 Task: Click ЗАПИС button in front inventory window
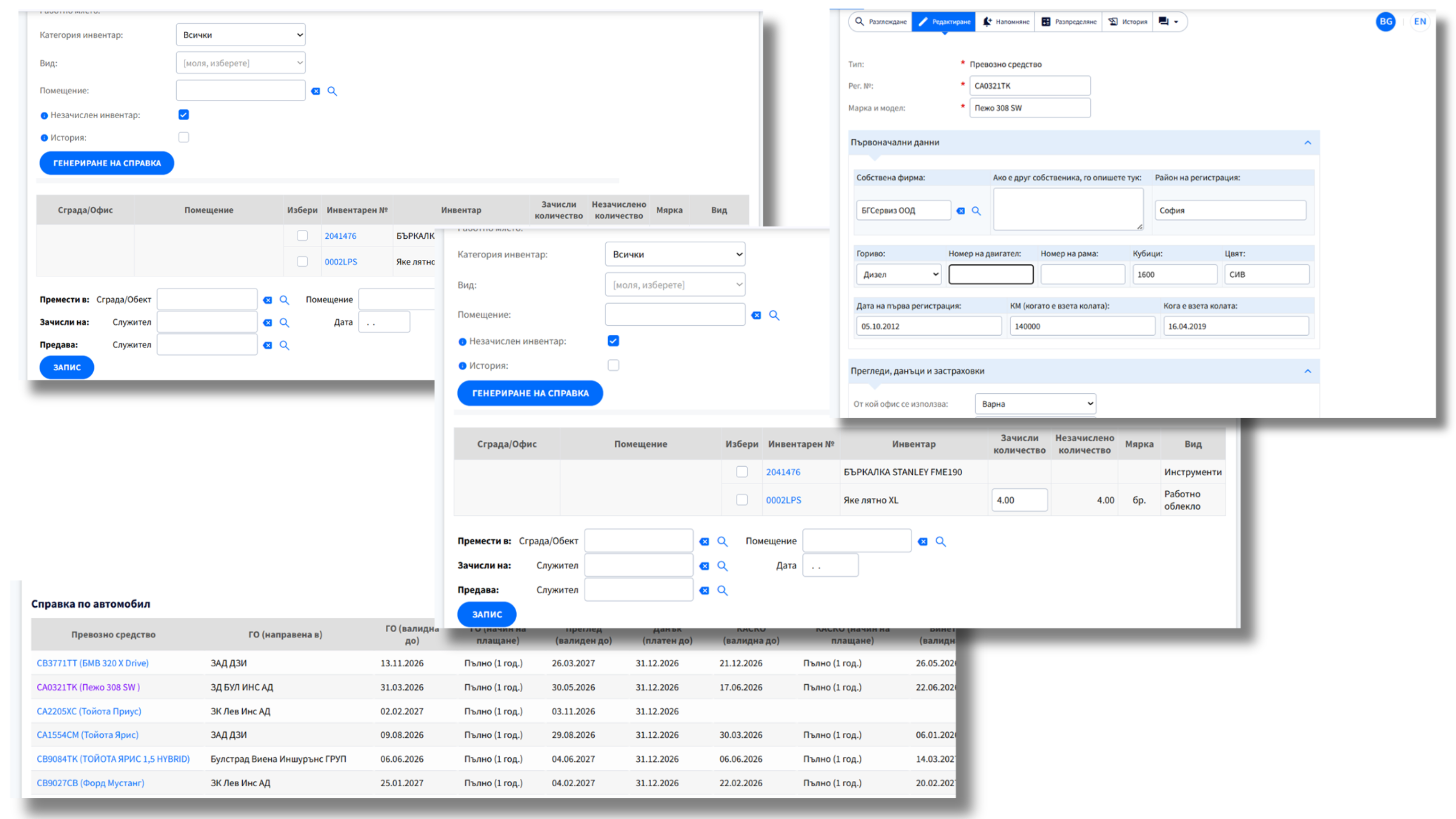click(487, 614)
